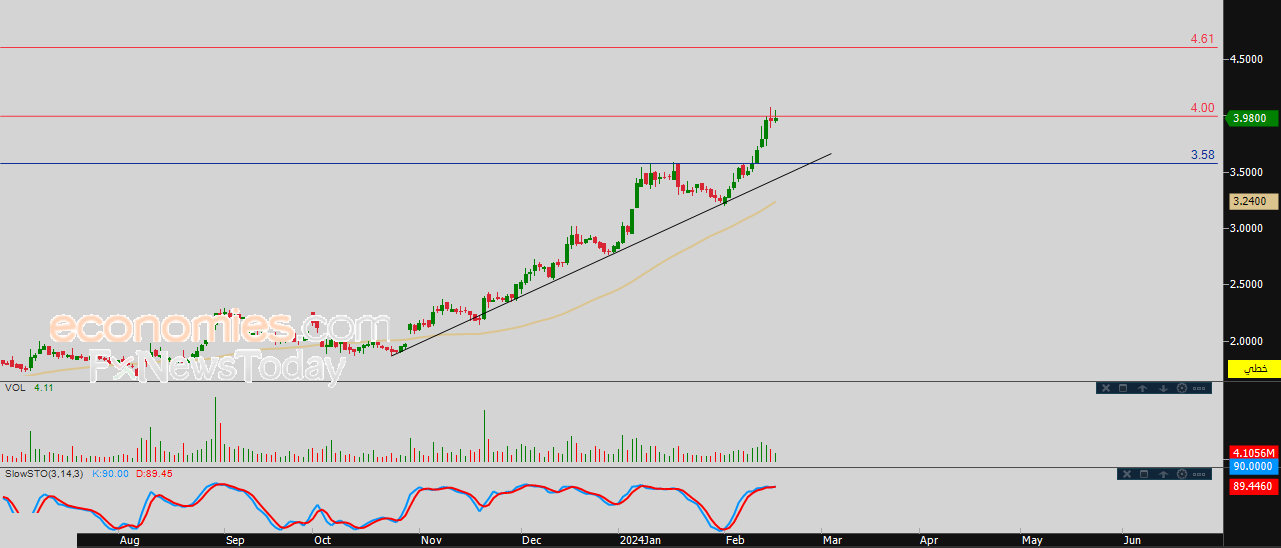Click the Aug label on time axis
The image size is (1281, 548).
point(129,540)
